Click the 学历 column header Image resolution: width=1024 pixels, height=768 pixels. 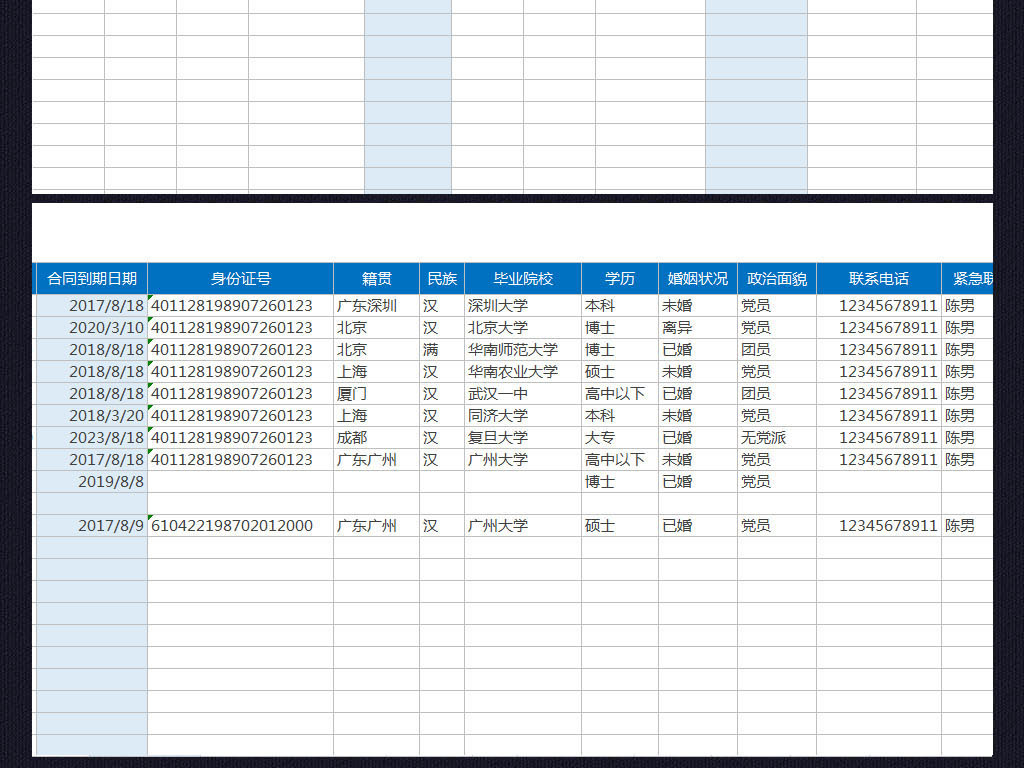(x=619, y=278)
